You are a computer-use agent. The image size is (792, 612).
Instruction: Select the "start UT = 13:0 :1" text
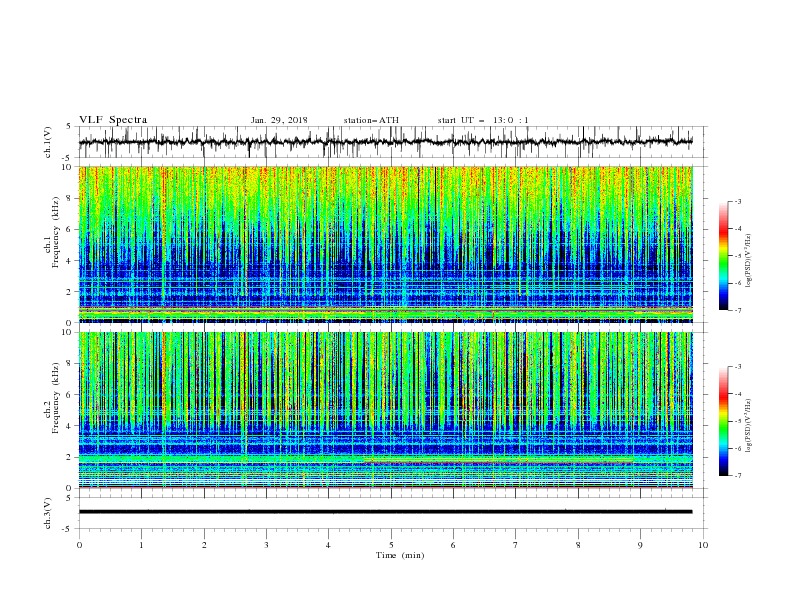coord(483,120)
